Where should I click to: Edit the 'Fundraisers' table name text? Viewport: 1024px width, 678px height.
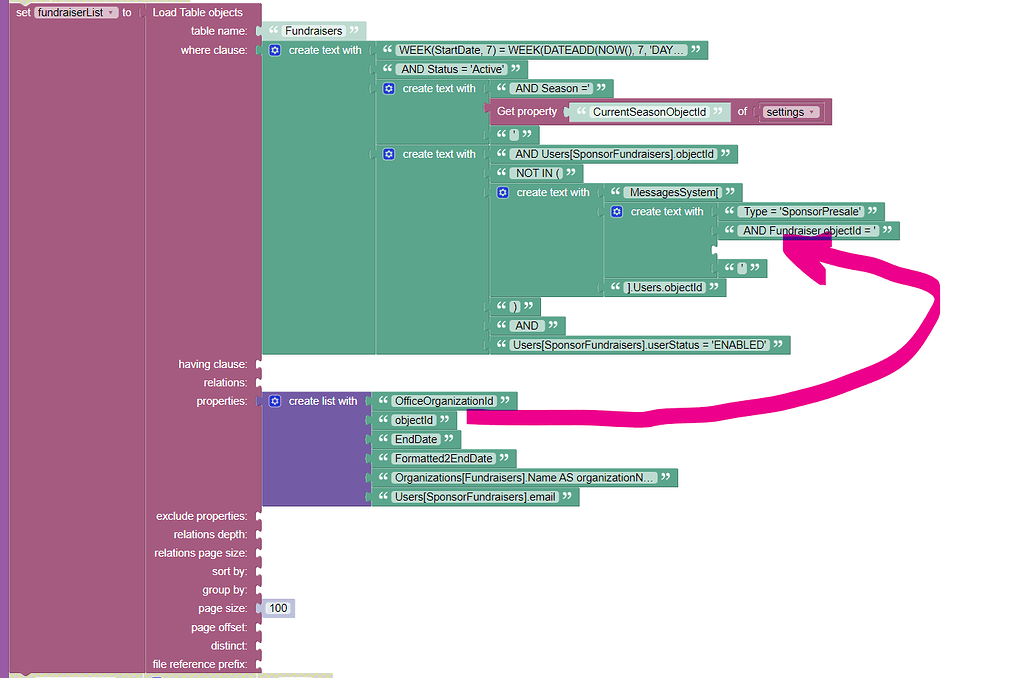pyautogui.click(x=313, y=31)
